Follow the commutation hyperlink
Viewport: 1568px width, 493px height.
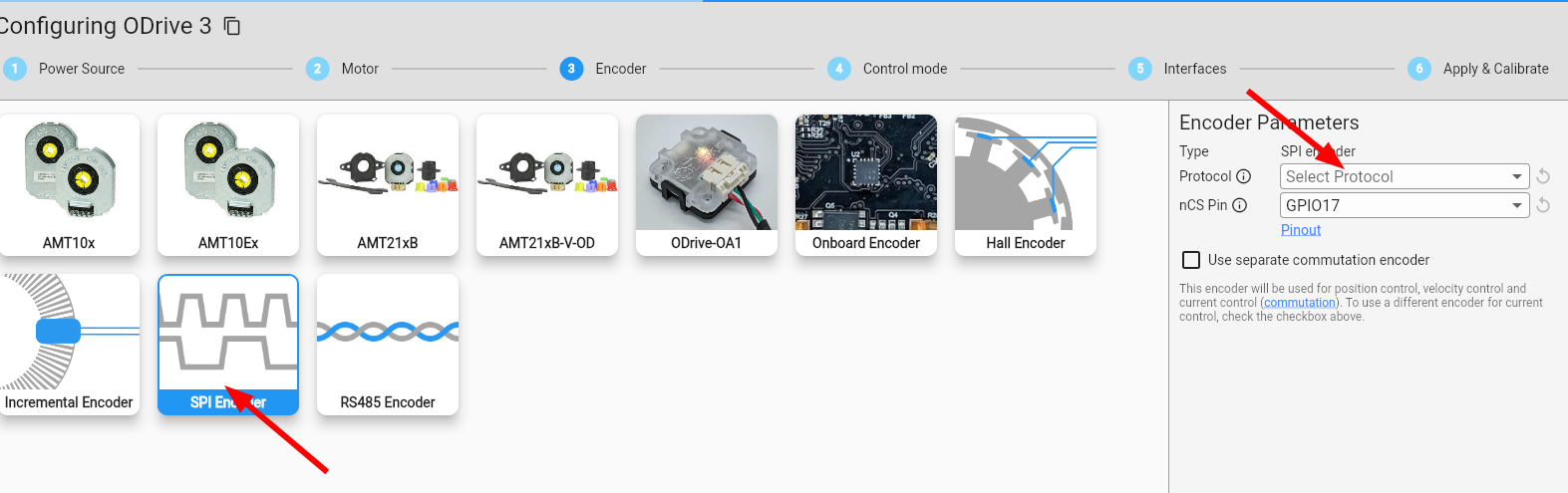click(x=1299, y=303)
